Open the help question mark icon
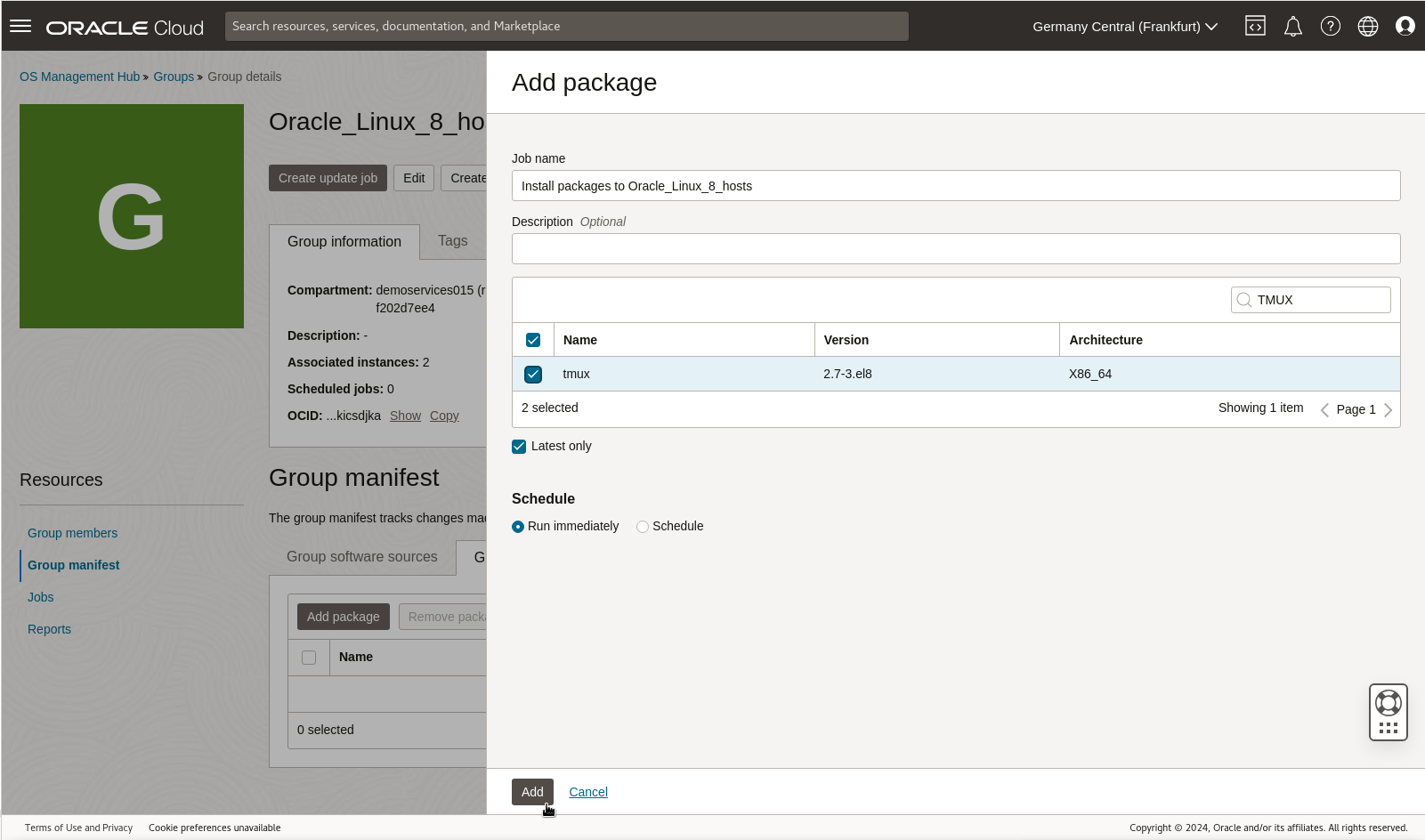This screenshot has height=840, width=1425. point(1330,26)
